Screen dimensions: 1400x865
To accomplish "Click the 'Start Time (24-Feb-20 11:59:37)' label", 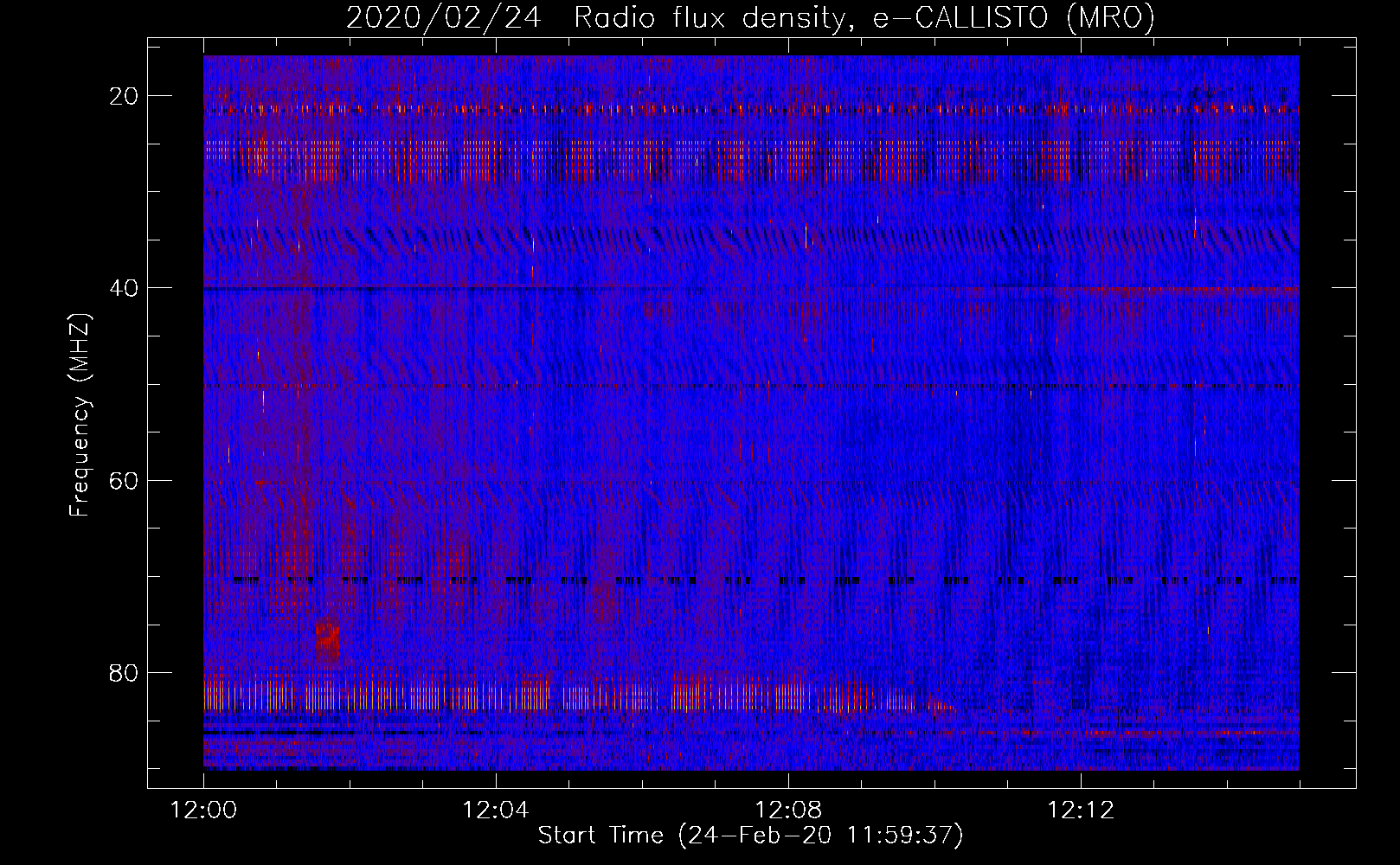I will [x=750, y=836].
